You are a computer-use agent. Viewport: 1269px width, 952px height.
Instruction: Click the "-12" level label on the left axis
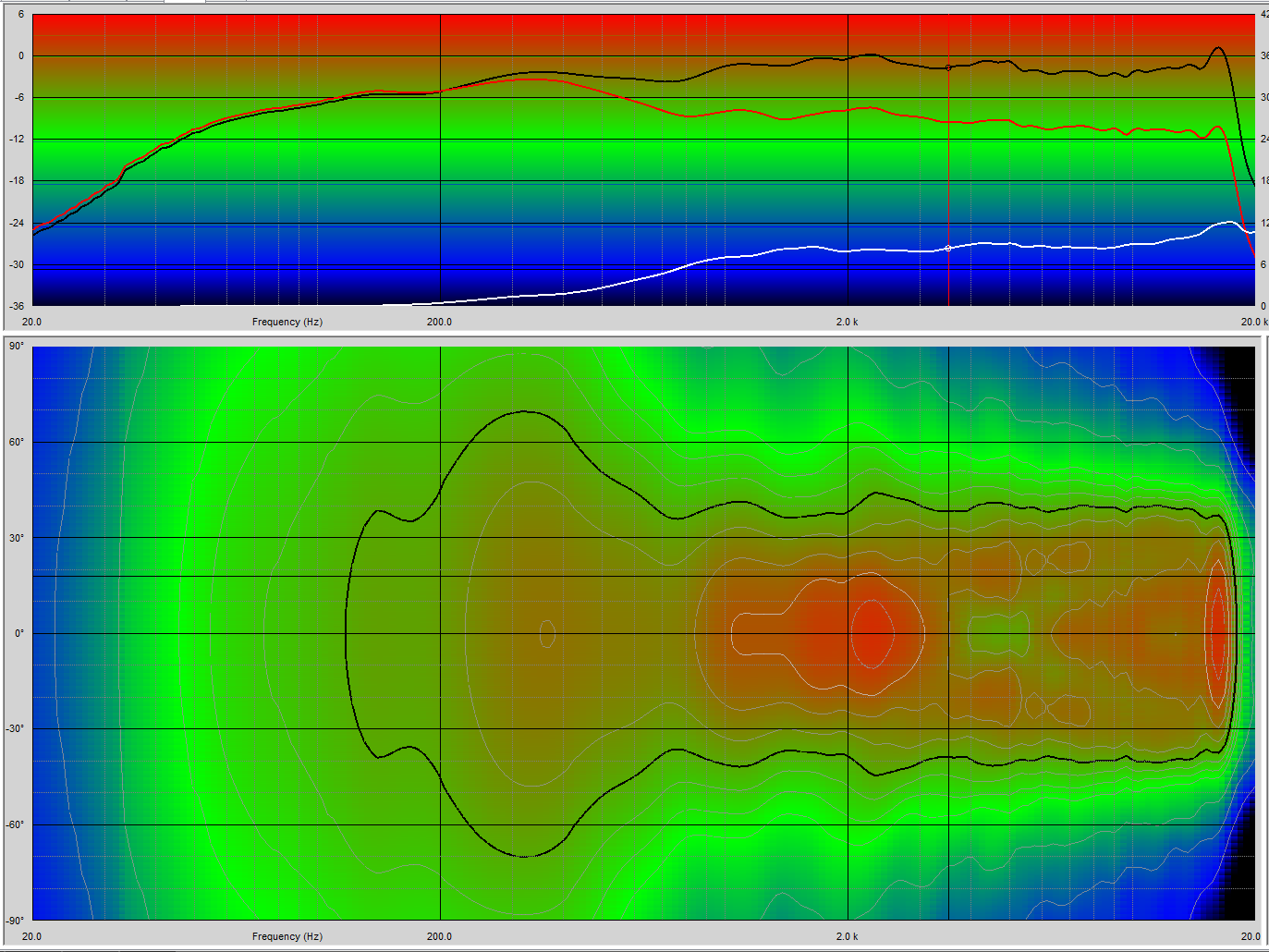coord(17,139)
